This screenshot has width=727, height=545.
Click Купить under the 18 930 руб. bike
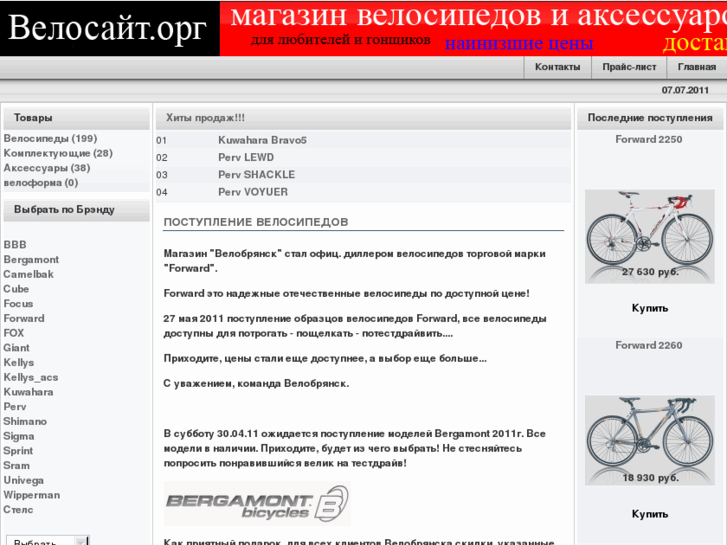click(x=650, y=514)
